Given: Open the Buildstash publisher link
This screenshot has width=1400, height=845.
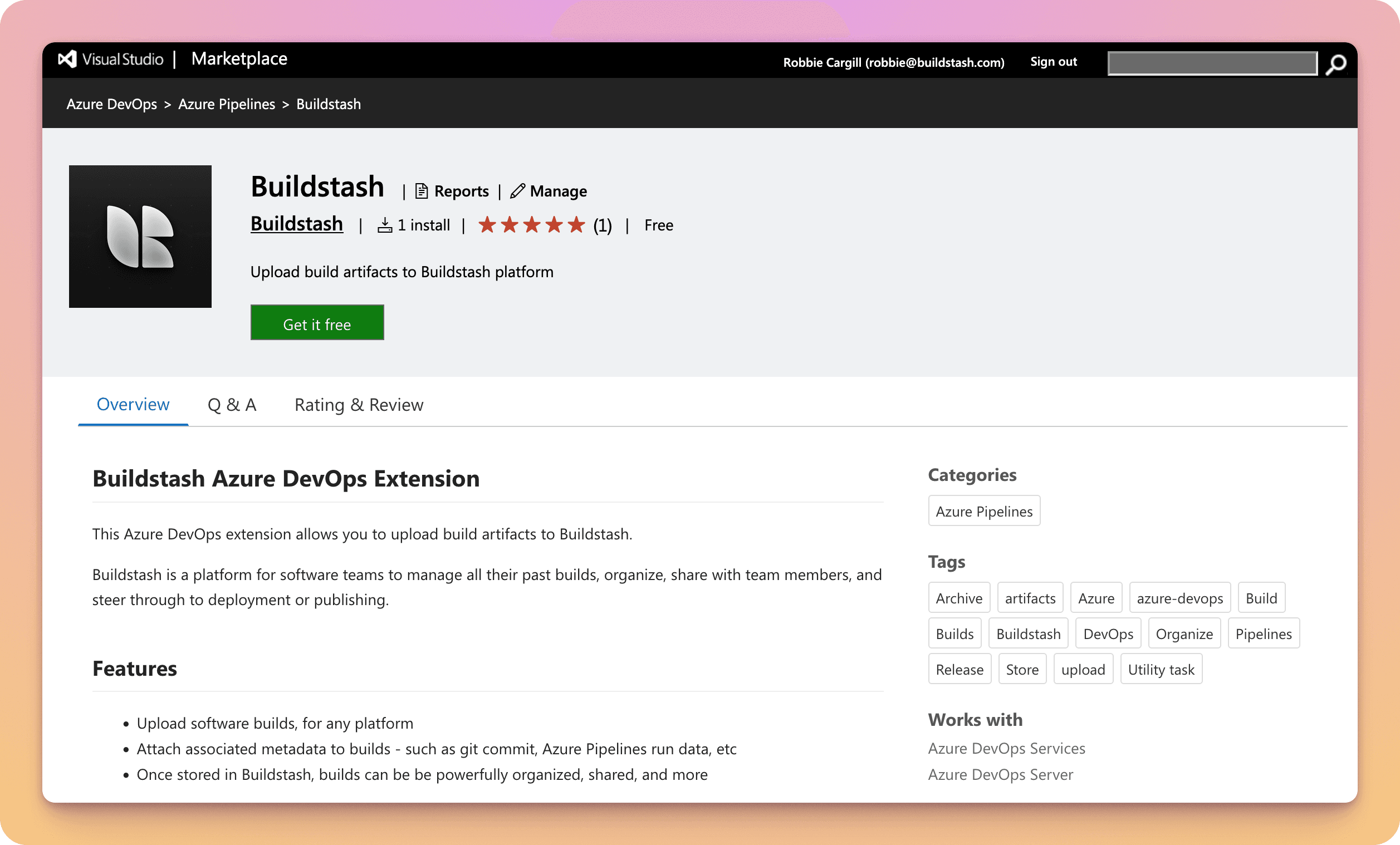Looking at the screenshot, I should tap(297, 224).
